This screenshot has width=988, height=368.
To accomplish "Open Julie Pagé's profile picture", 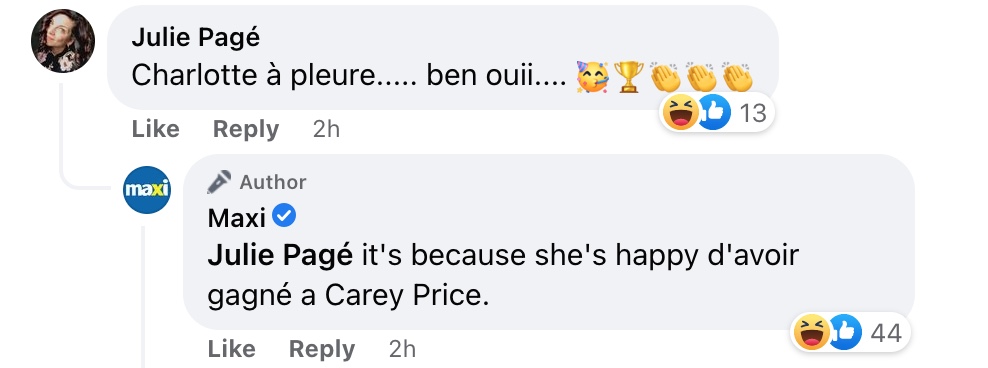I will tap(63, 41).
